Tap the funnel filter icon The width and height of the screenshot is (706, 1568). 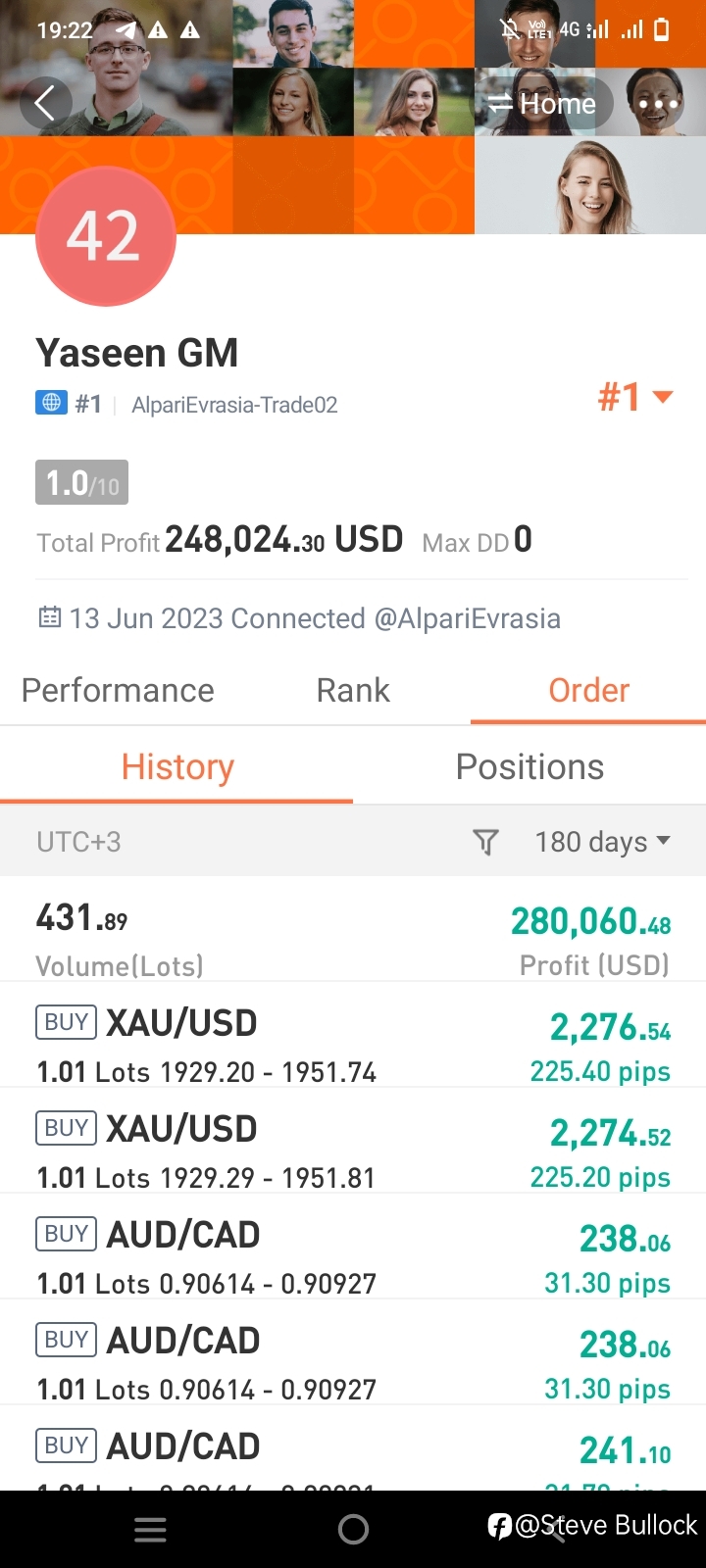click(x=485, y=842)
